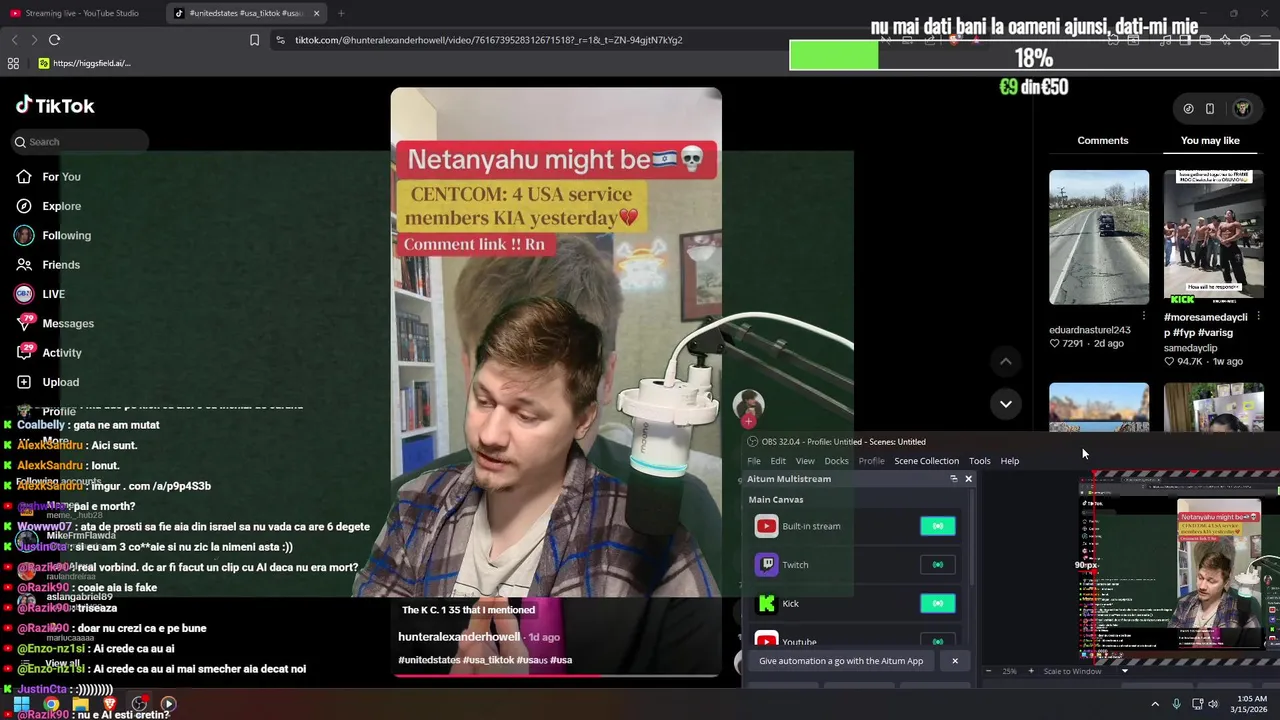
Task: Open OBS Docks menu
Action: pyautogui.click(x=836, y=461)
